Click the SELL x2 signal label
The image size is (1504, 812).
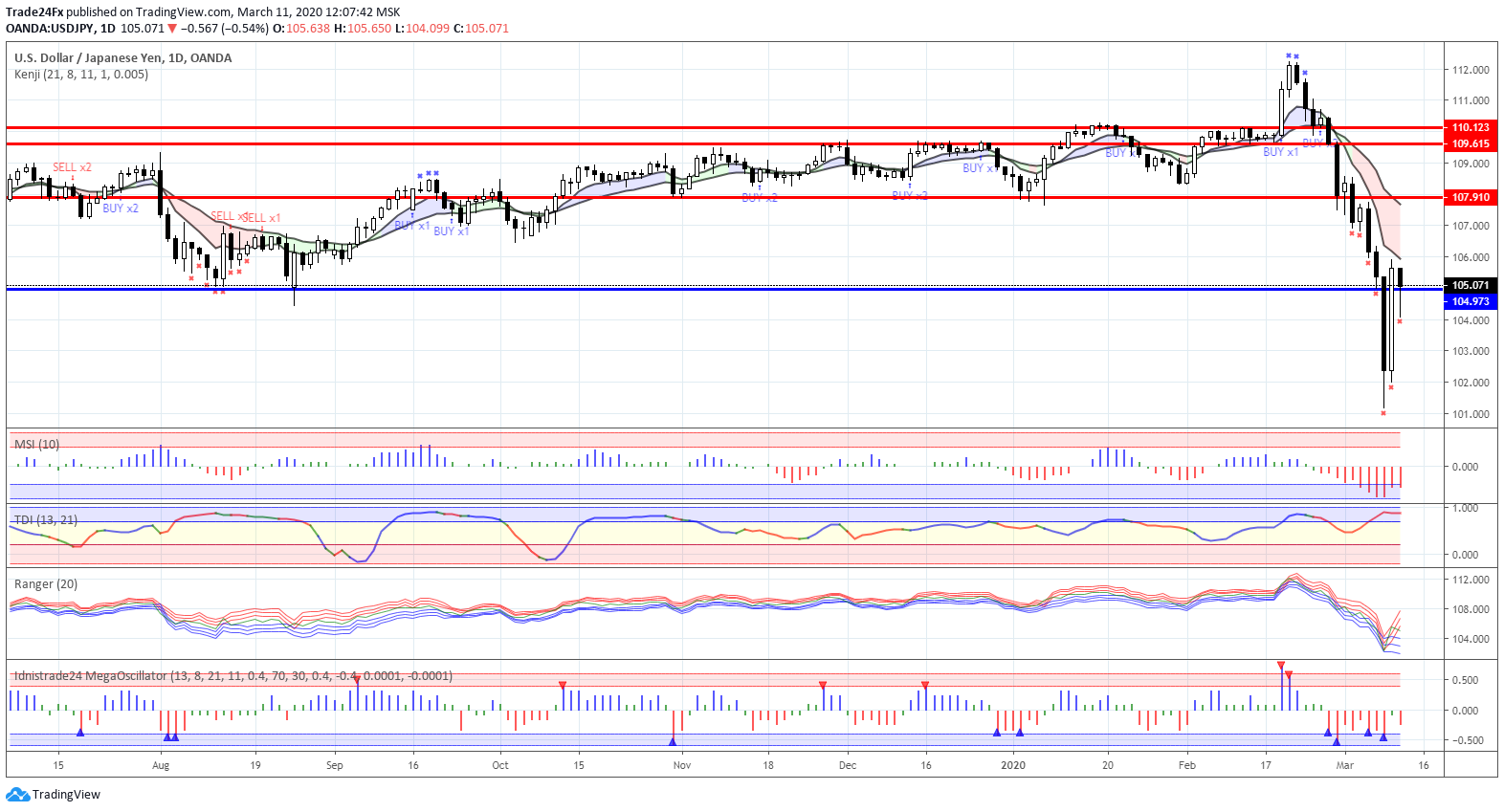(x=72, y=167)
